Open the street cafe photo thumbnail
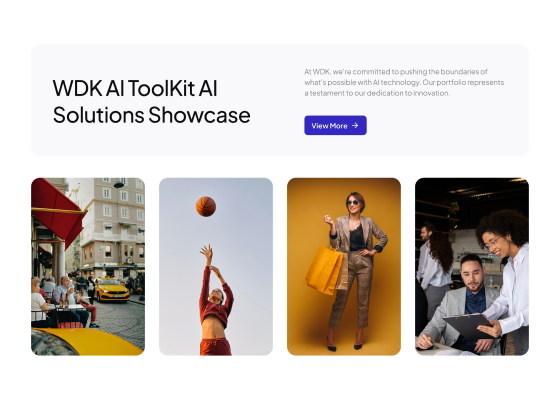This screenshot has height=400, width=560. [88, 266]
